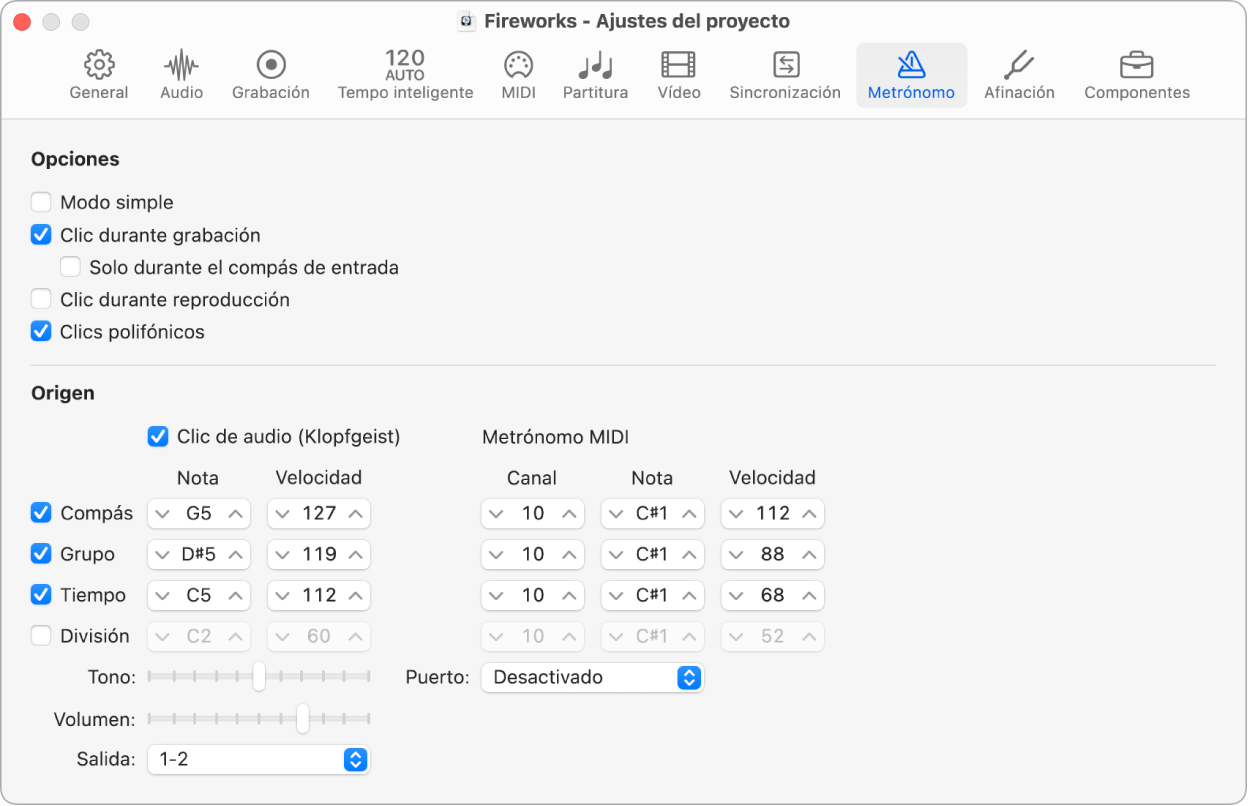The height and width of the screenshot is (806, 1248).
Task: Increase Tiempo note C5 with up arrow
Action: [x=235, y=595]
